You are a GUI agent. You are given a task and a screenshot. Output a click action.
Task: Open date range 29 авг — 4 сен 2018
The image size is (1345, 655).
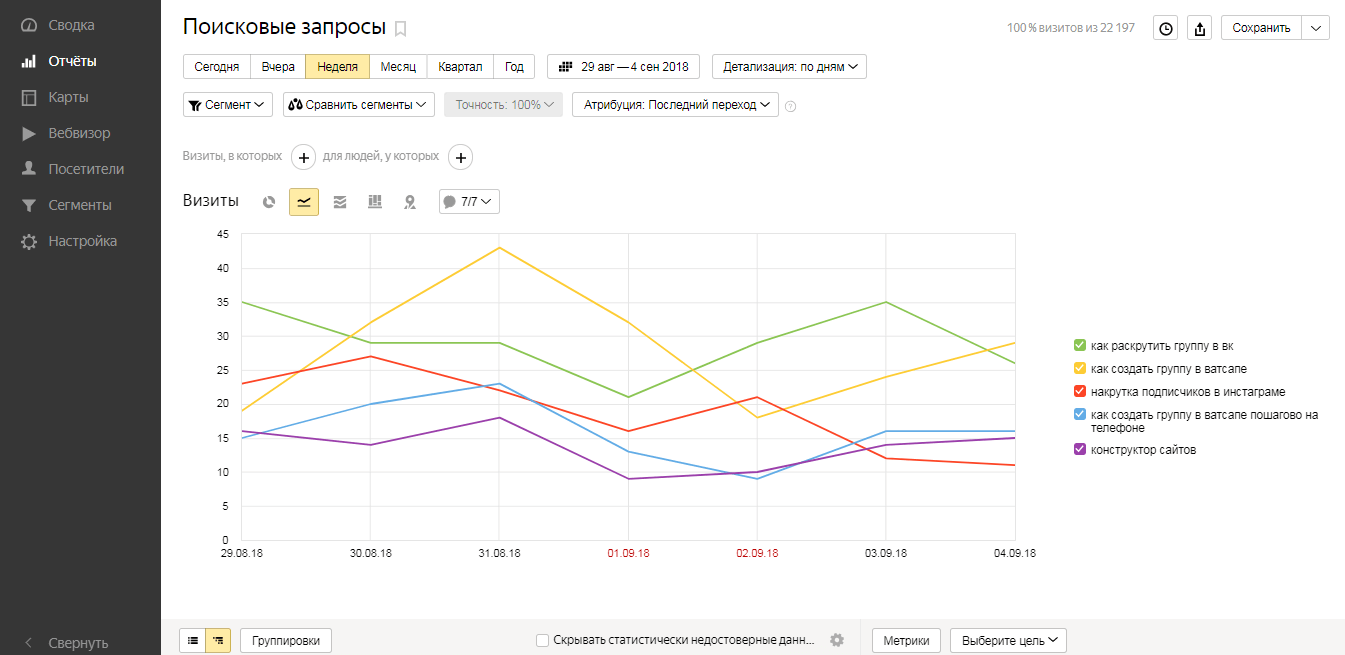click(623, 67)
